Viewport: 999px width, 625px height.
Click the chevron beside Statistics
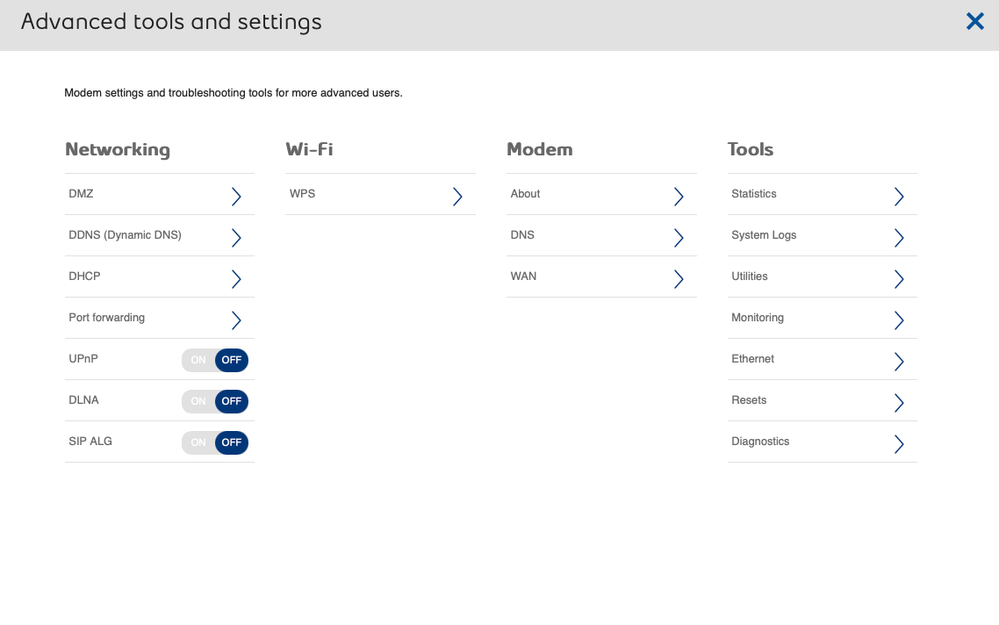898,196
